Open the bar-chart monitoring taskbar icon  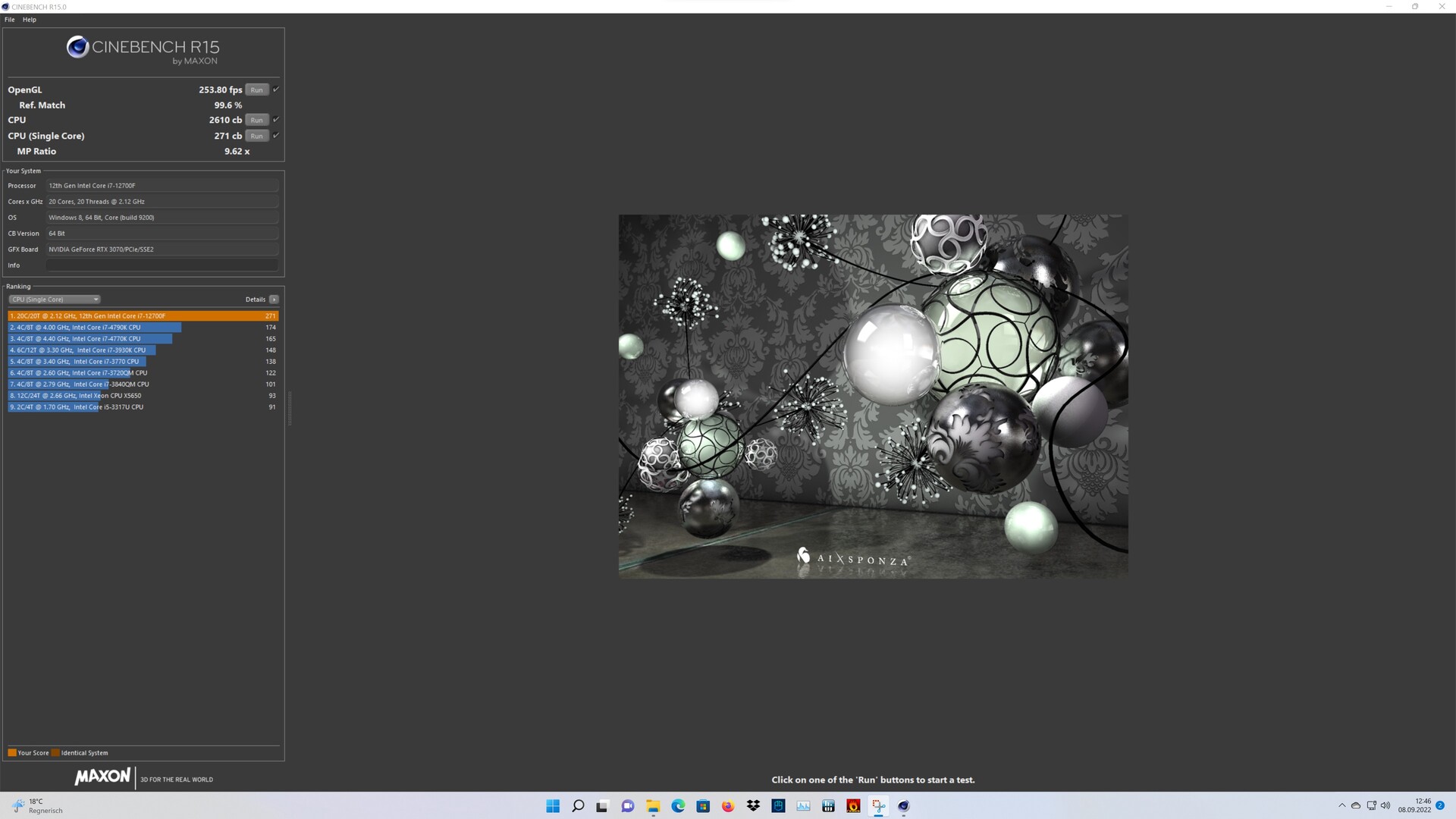(828, 806)
